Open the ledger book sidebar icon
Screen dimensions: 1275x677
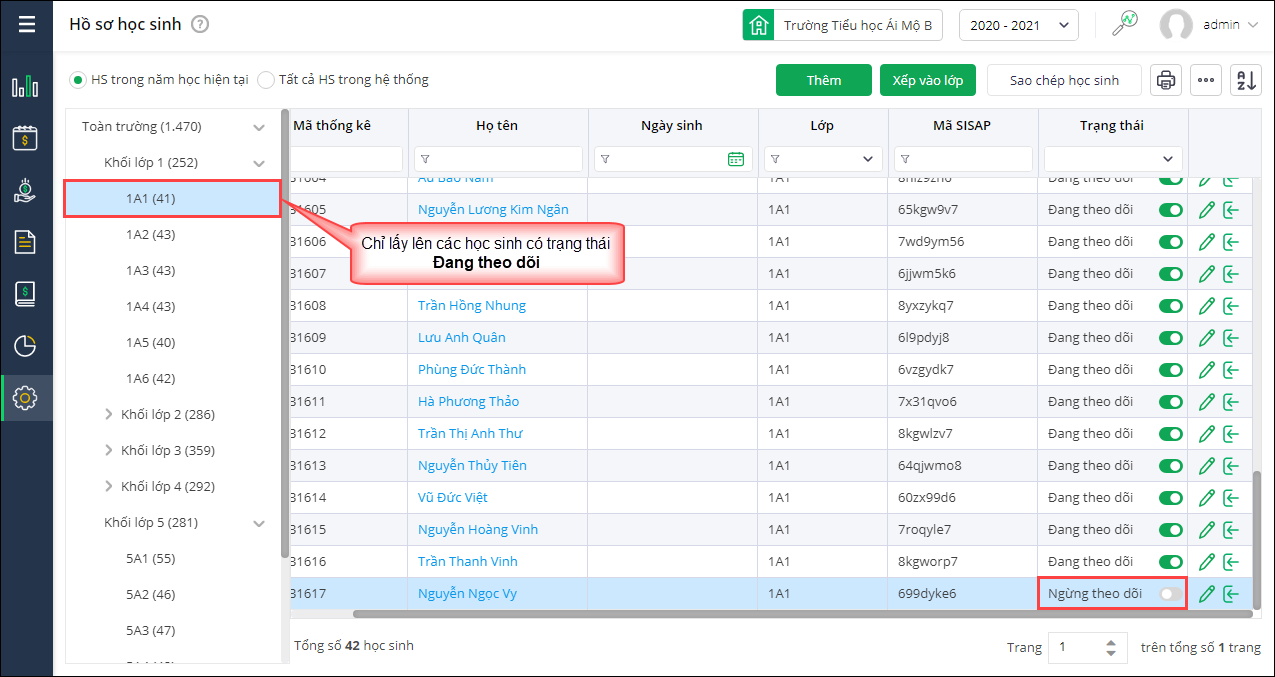click(x=25, y=294)
